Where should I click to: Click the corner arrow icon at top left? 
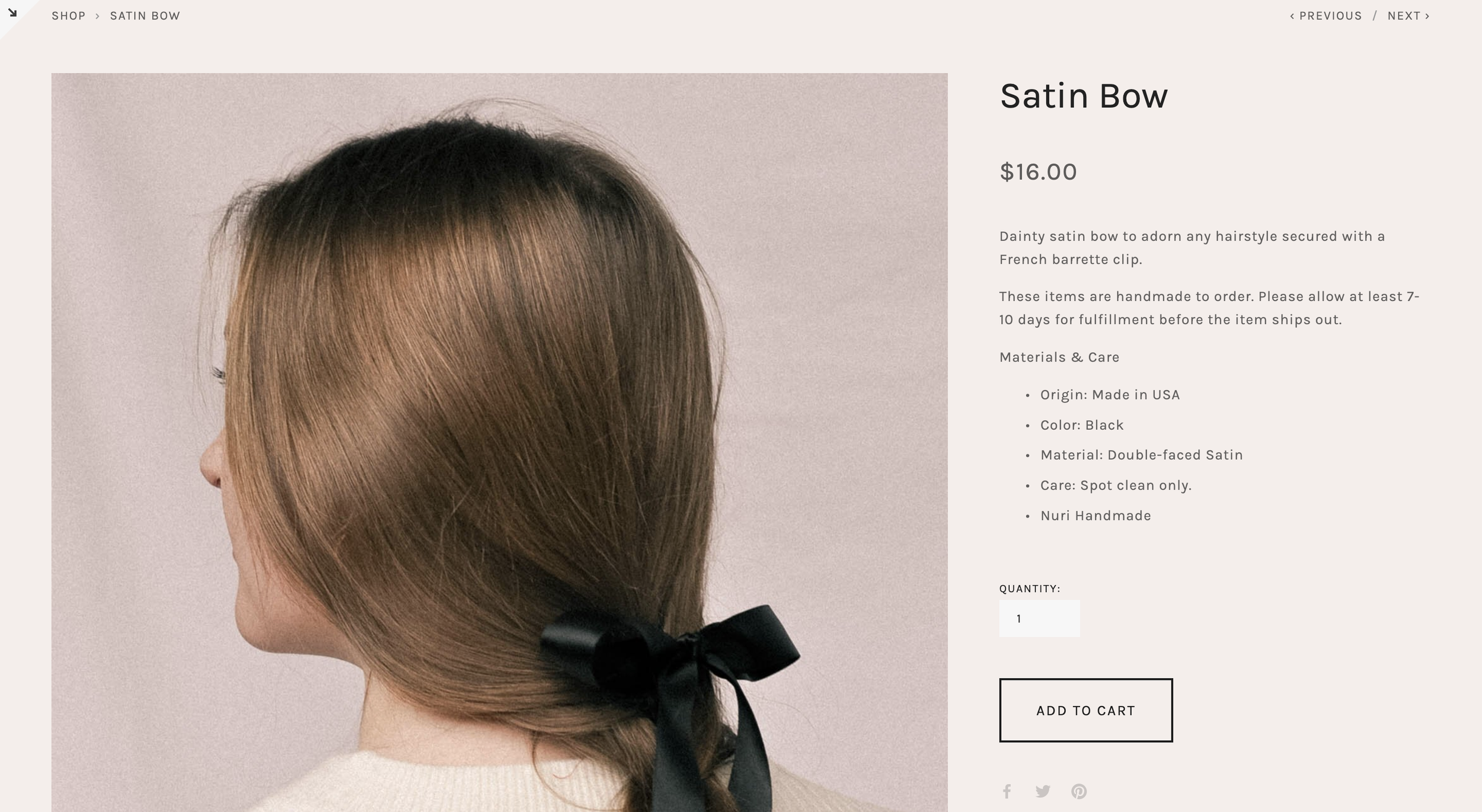click(x=12, y=13)
